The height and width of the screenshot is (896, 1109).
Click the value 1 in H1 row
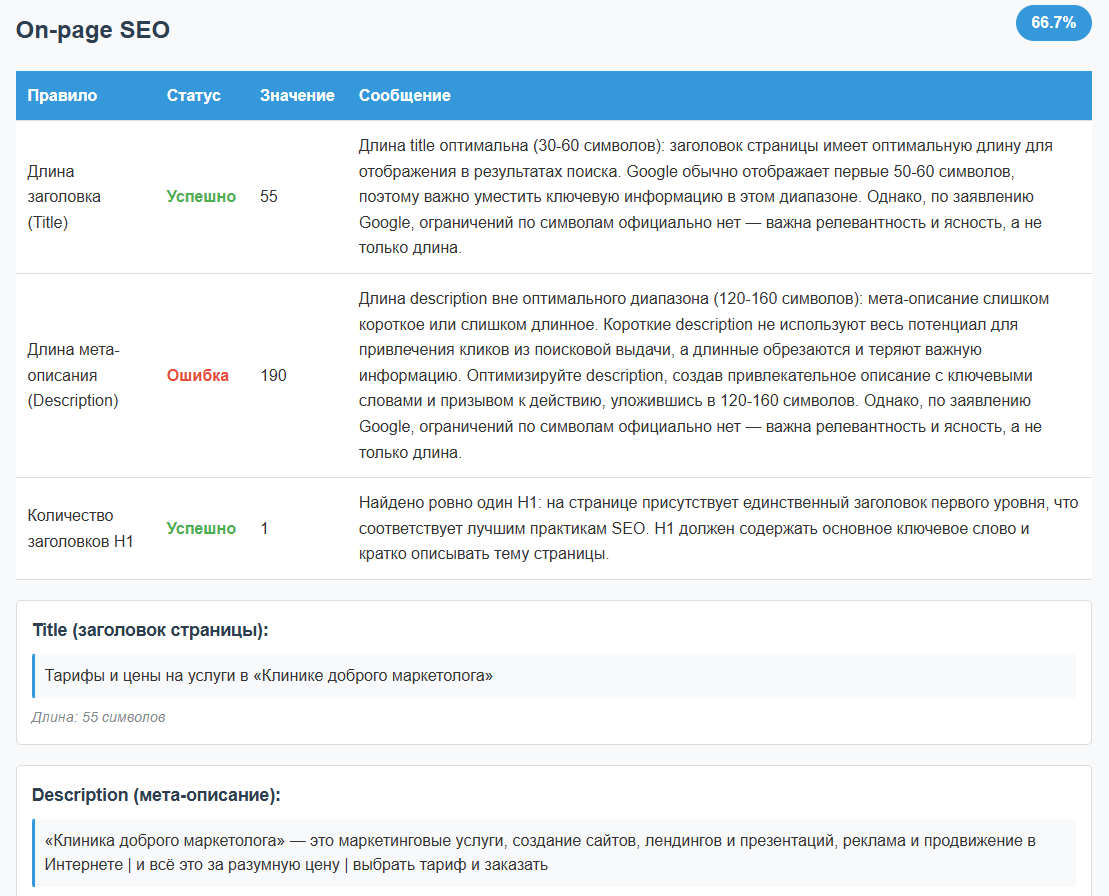point(265,528)
